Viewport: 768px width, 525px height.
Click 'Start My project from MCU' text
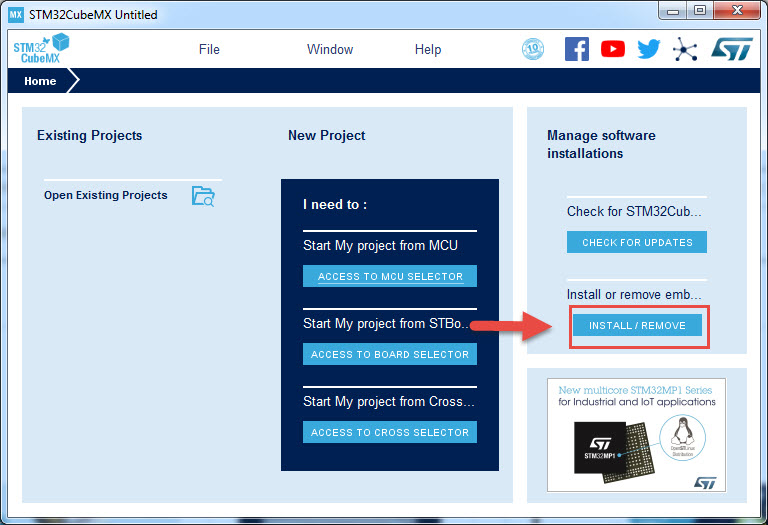point(381,245)
